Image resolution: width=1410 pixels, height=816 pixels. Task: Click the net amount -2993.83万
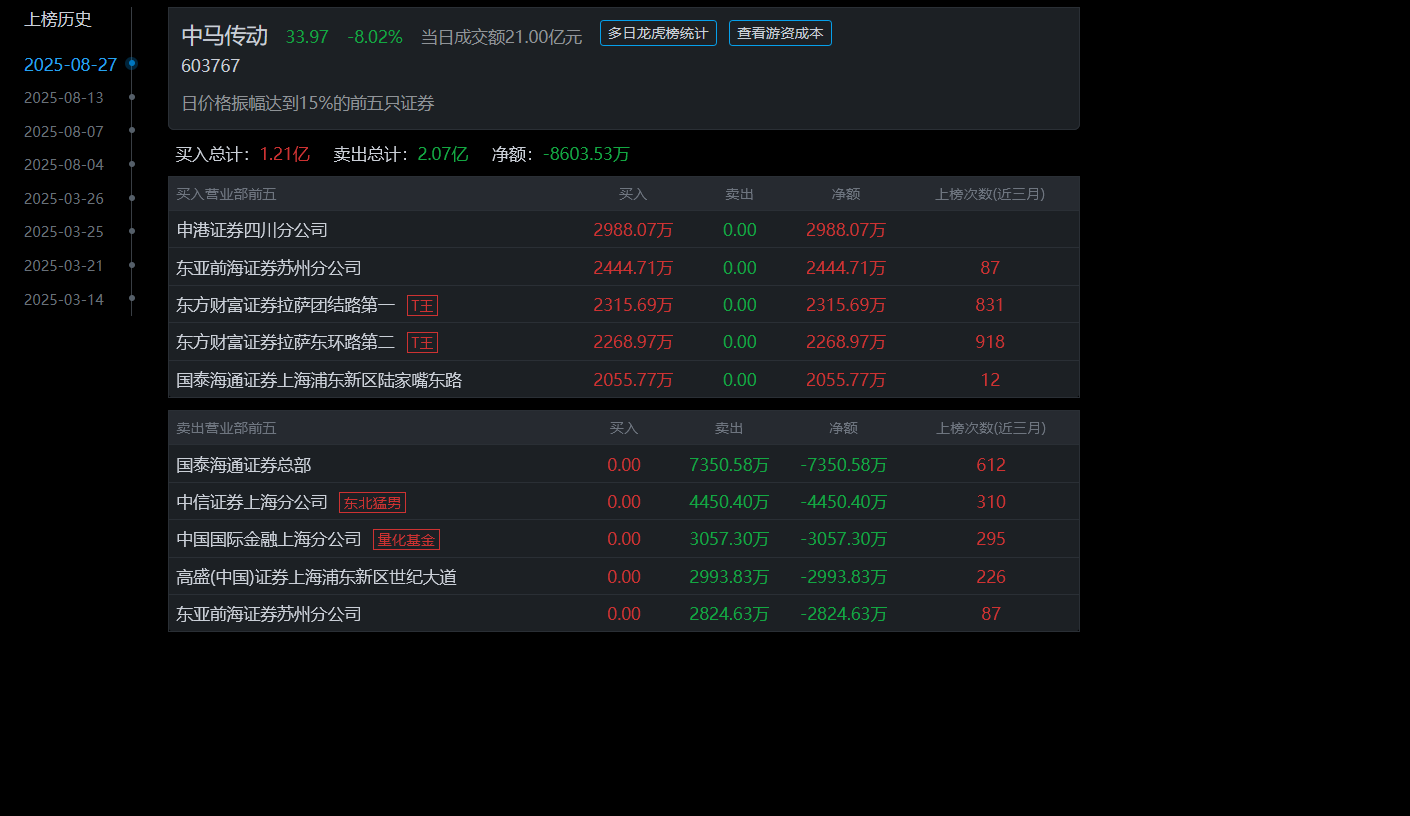(844, 577)
